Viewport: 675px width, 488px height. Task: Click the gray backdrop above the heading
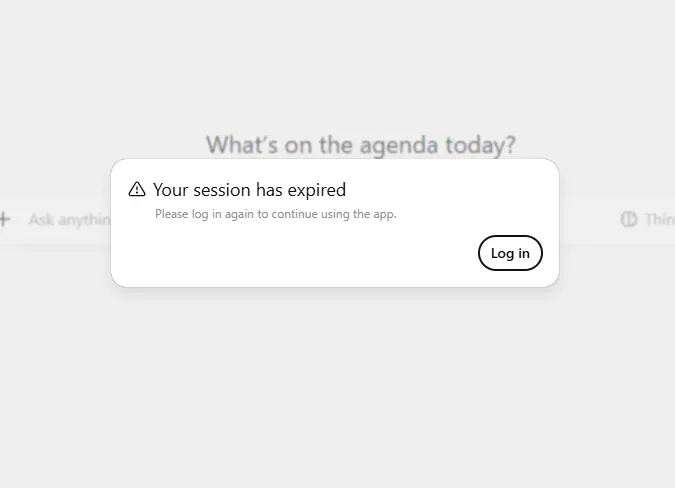coord(338,65)
